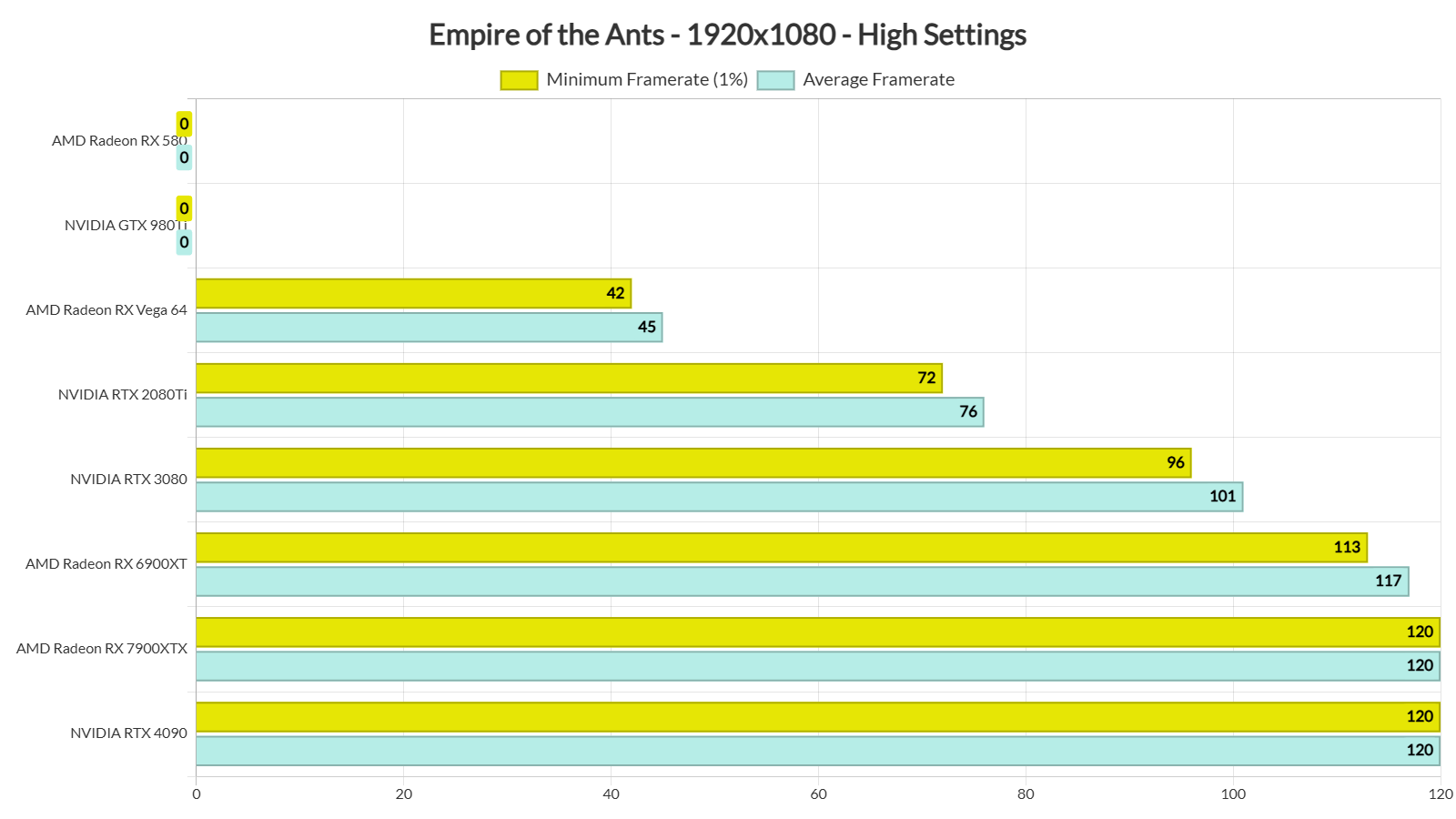
Task: Click the "Empire of the Ants" chart title
Action: point(727,35)
